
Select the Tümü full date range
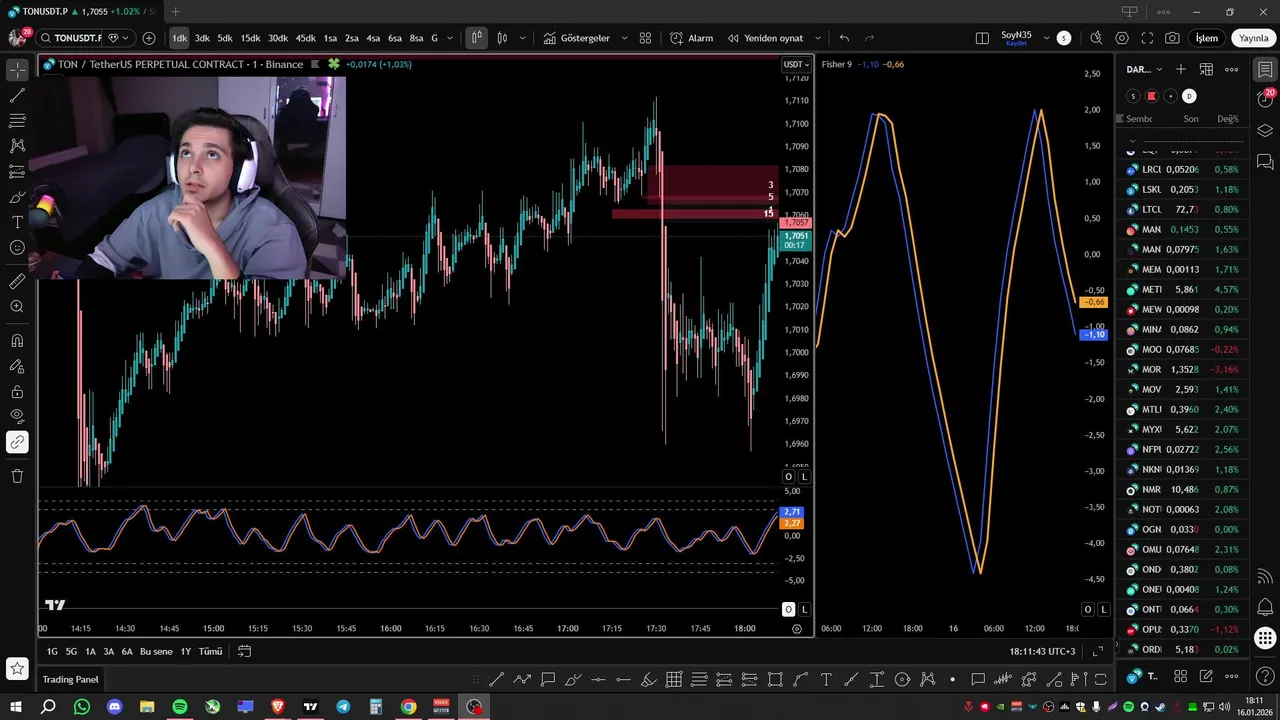210,651
